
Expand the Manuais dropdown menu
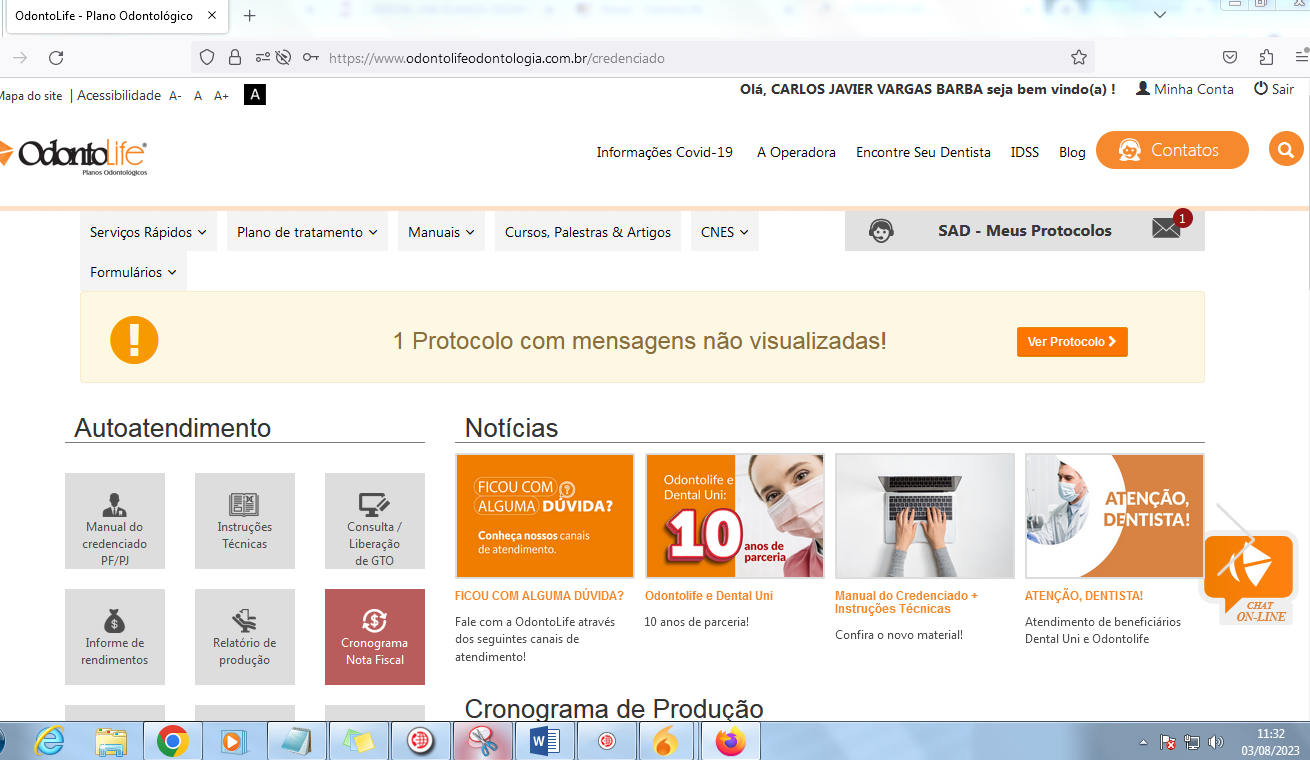[x=441, y=232]
